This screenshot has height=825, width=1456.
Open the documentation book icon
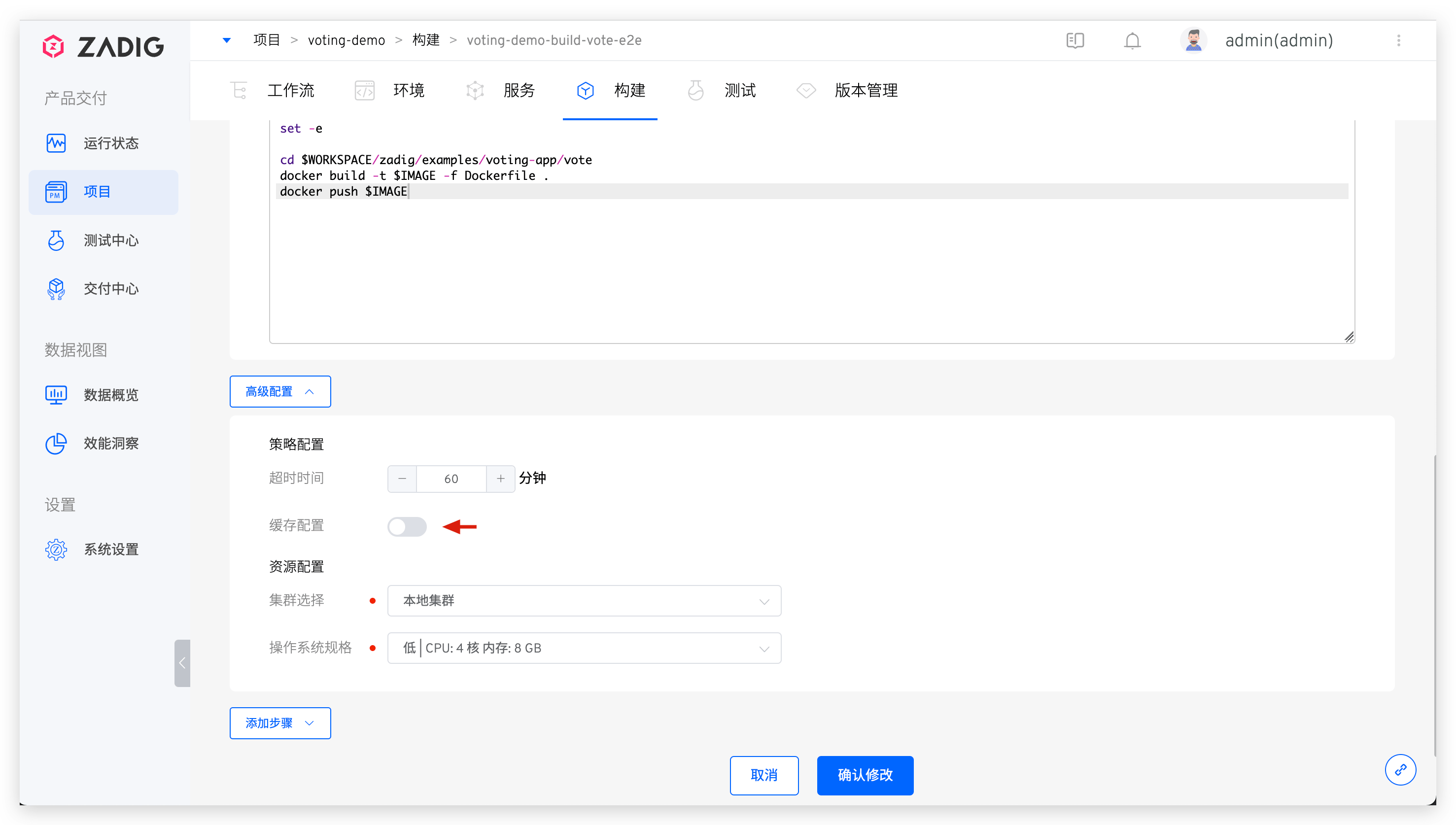pos(1075,41)
